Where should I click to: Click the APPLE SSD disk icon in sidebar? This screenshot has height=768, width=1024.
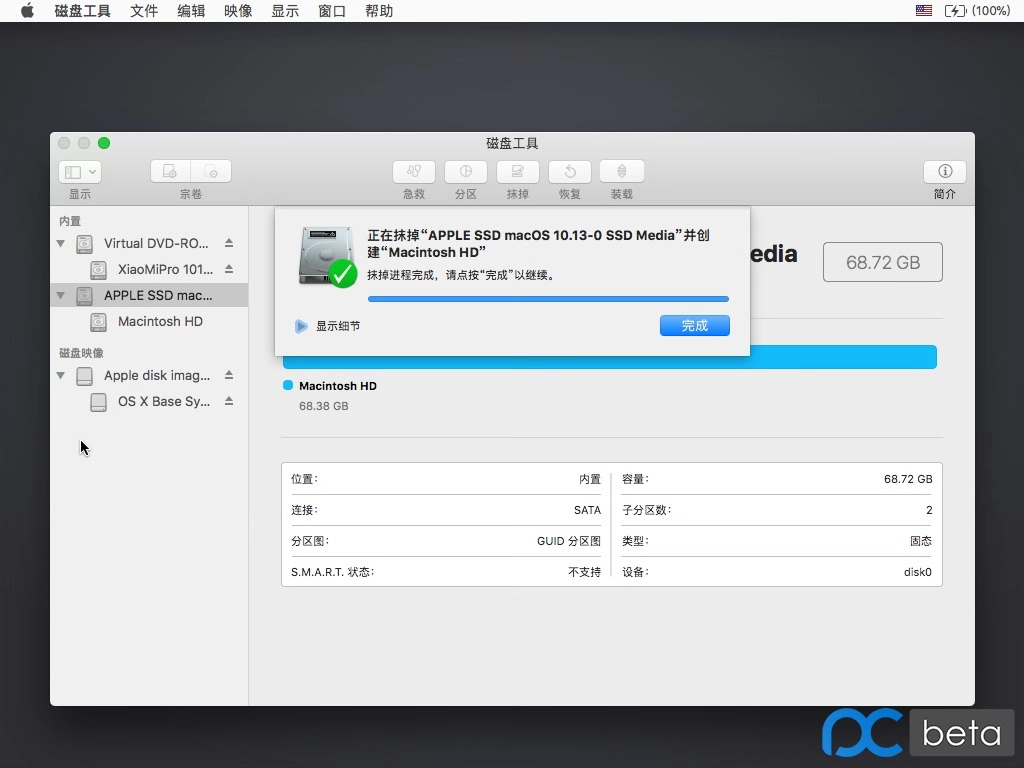[x=84, y=296]
